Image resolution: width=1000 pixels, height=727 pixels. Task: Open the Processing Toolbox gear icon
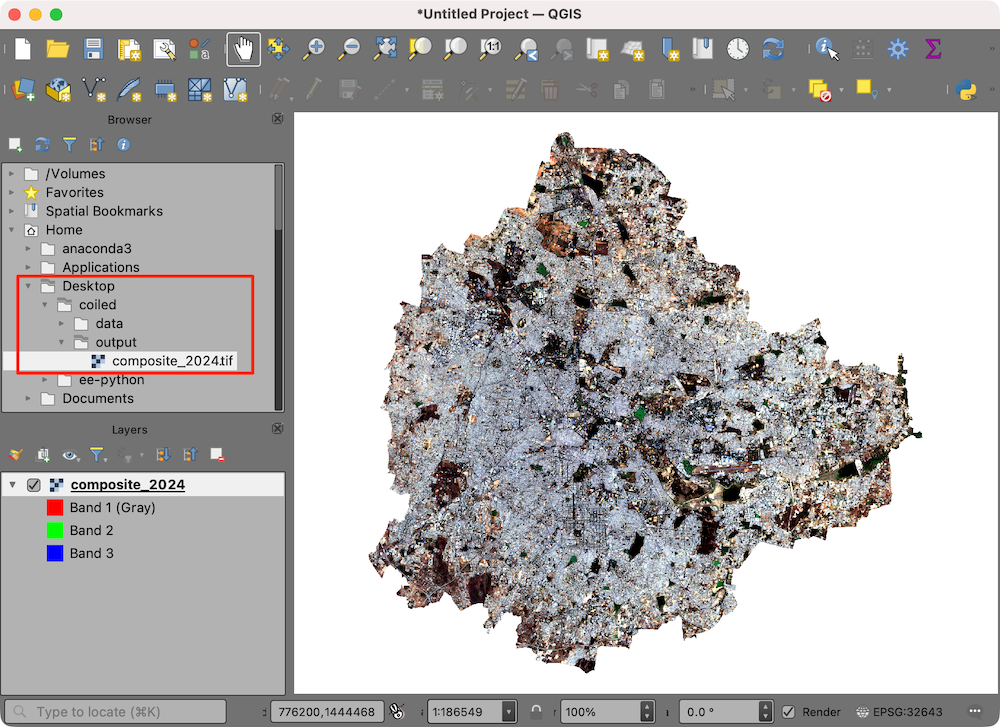pyautogui.click(x=898, y=49)
